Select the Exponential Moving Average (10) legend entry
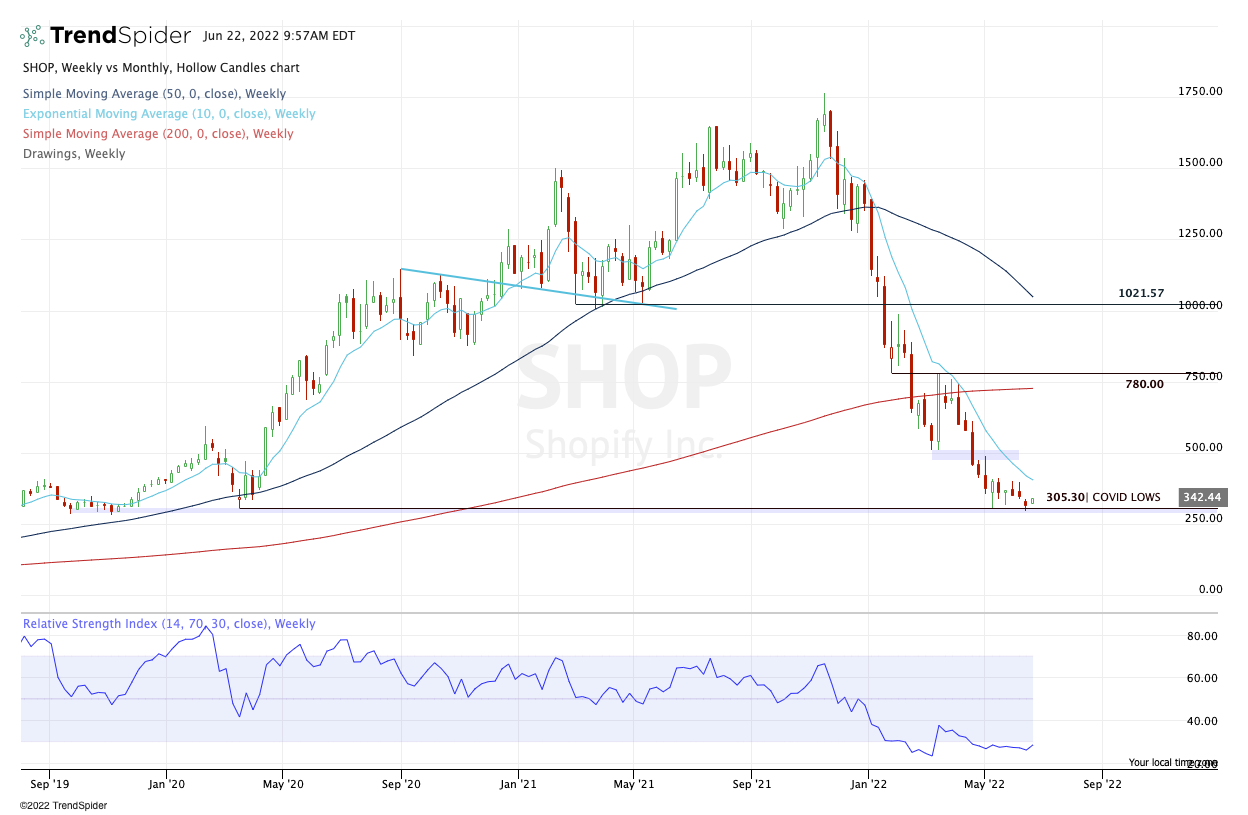This screenshot has height=815, width=1248. [168, 114]
